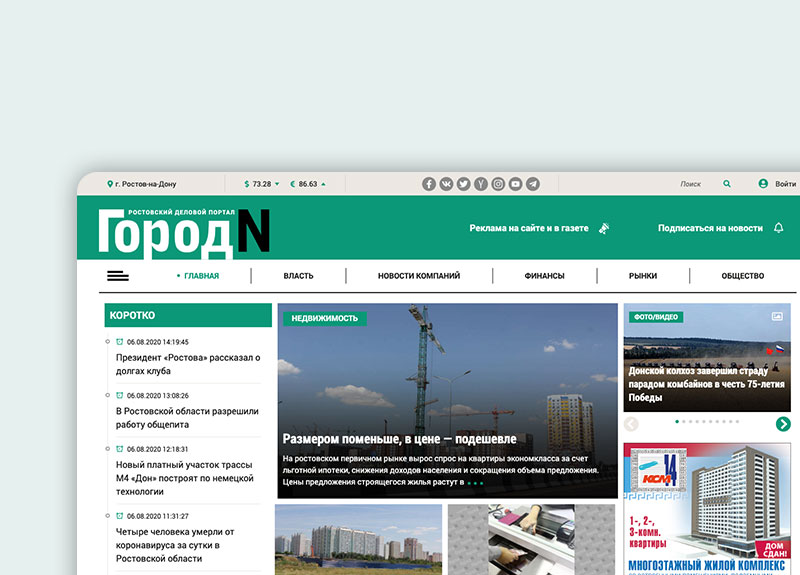Open the Facebook social icon
Image resolution: width=800 pixels, height=575 pixels.
coord(429,184)
